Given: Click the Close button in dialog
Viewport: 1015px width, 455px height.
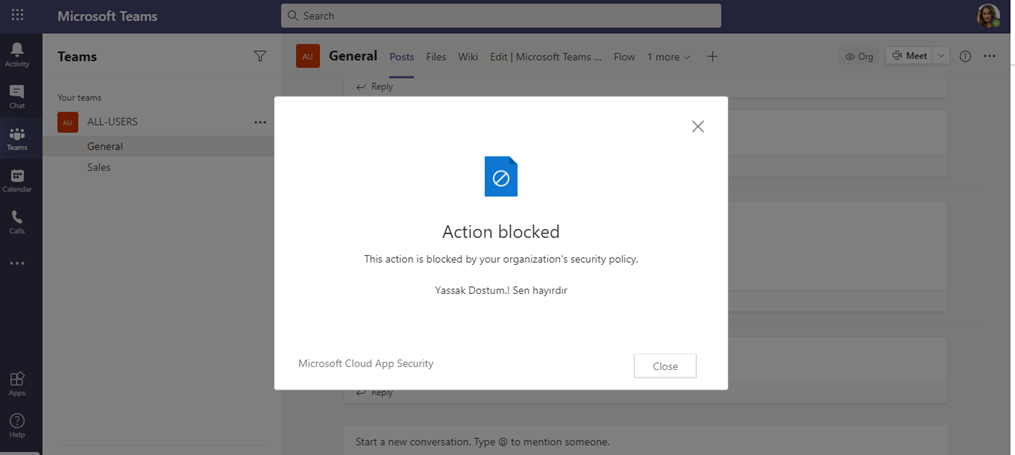Looking at the screenshot, I should [665, 366].
